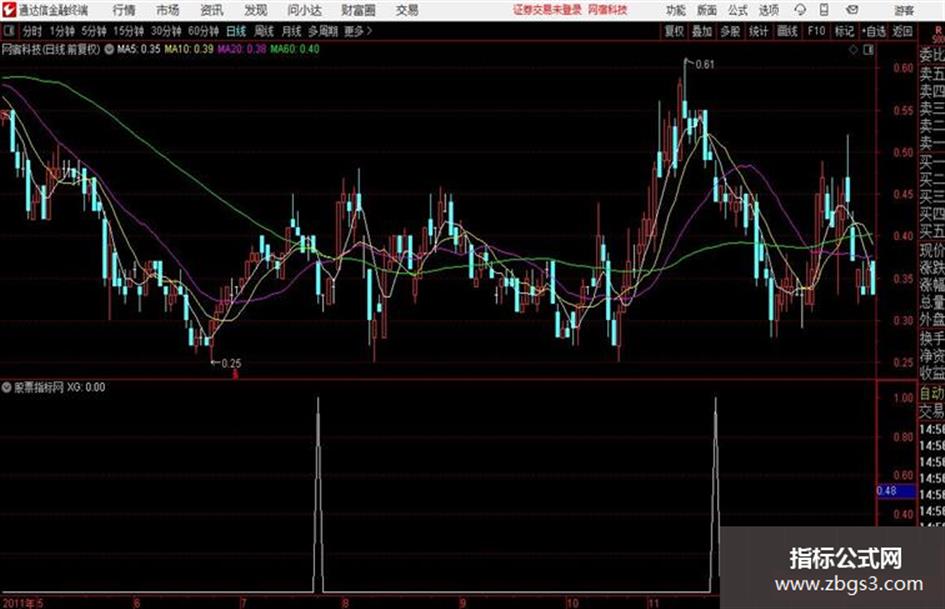Click the 复权 toolbar button

[x=674, y=31]
